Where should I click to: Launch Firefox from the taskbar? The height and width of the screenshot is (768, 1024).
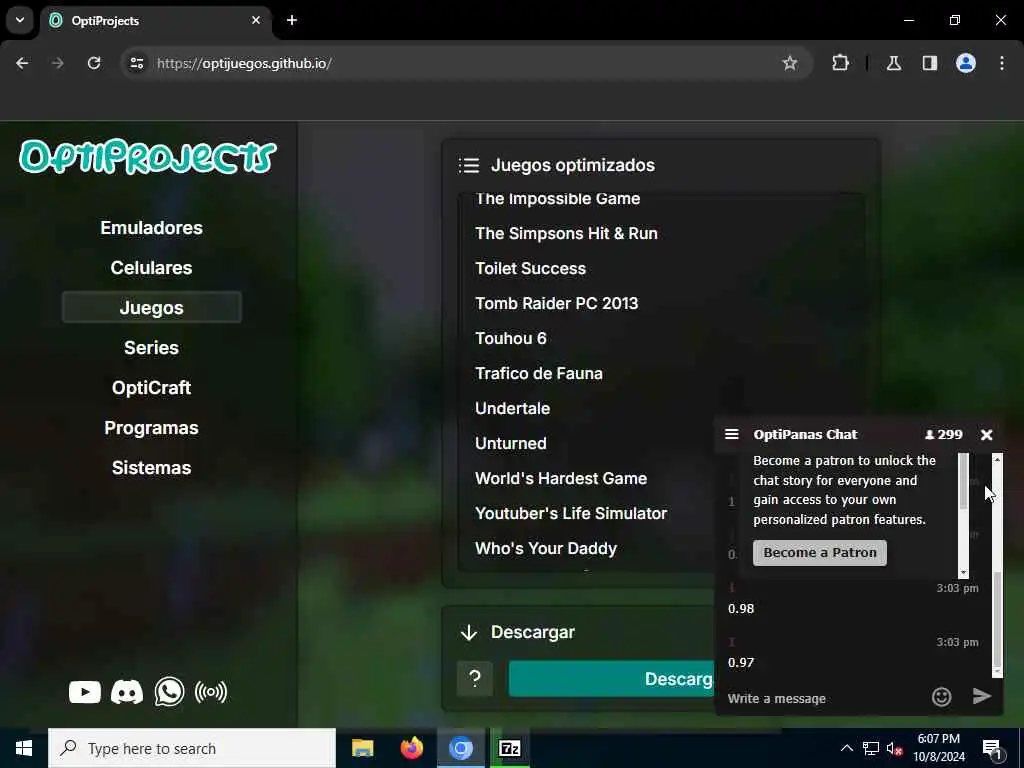411,748
